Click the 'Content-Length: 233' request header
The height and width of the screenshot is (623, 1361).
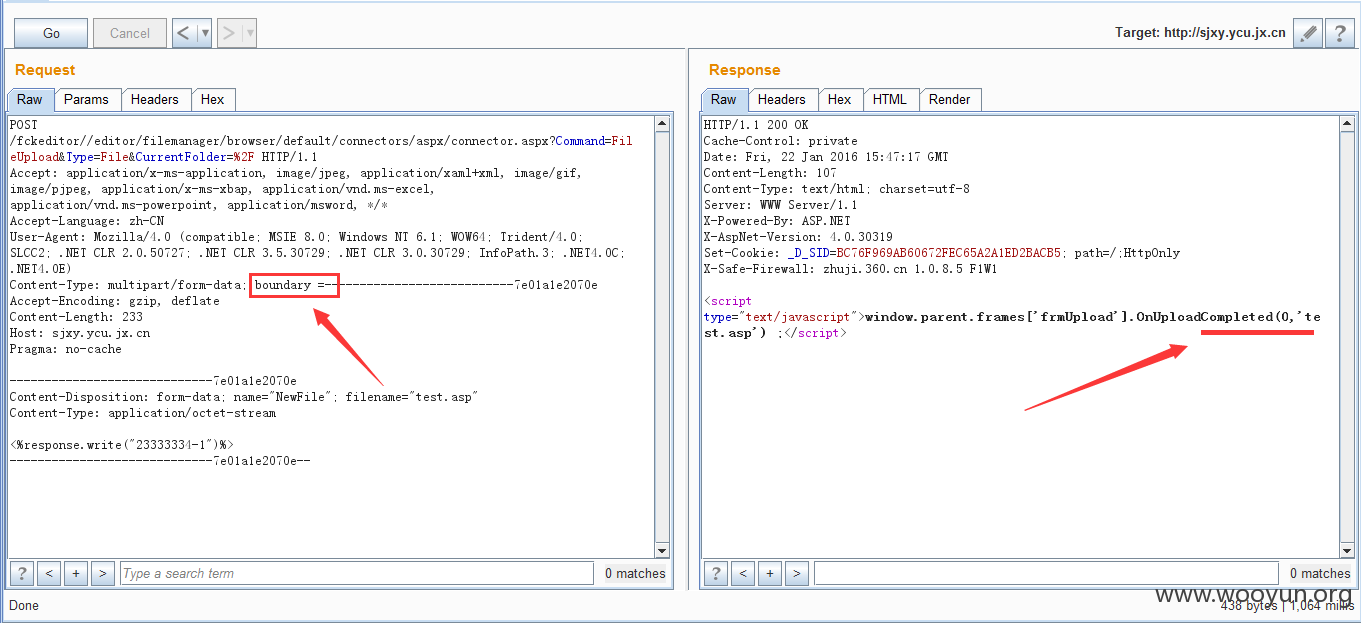pos(76,317)
